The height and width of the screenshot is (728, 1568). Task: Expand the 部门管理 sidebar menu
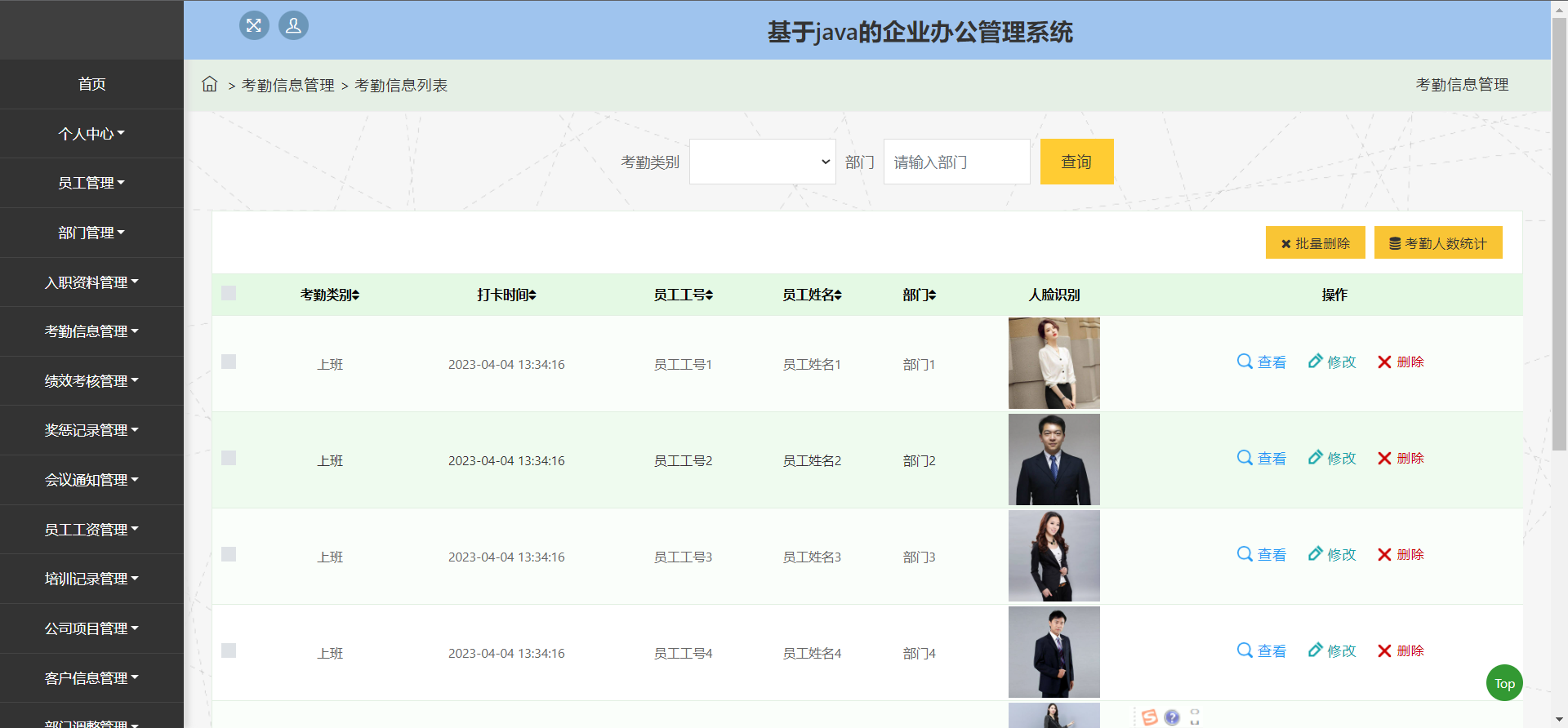[91, 233]
